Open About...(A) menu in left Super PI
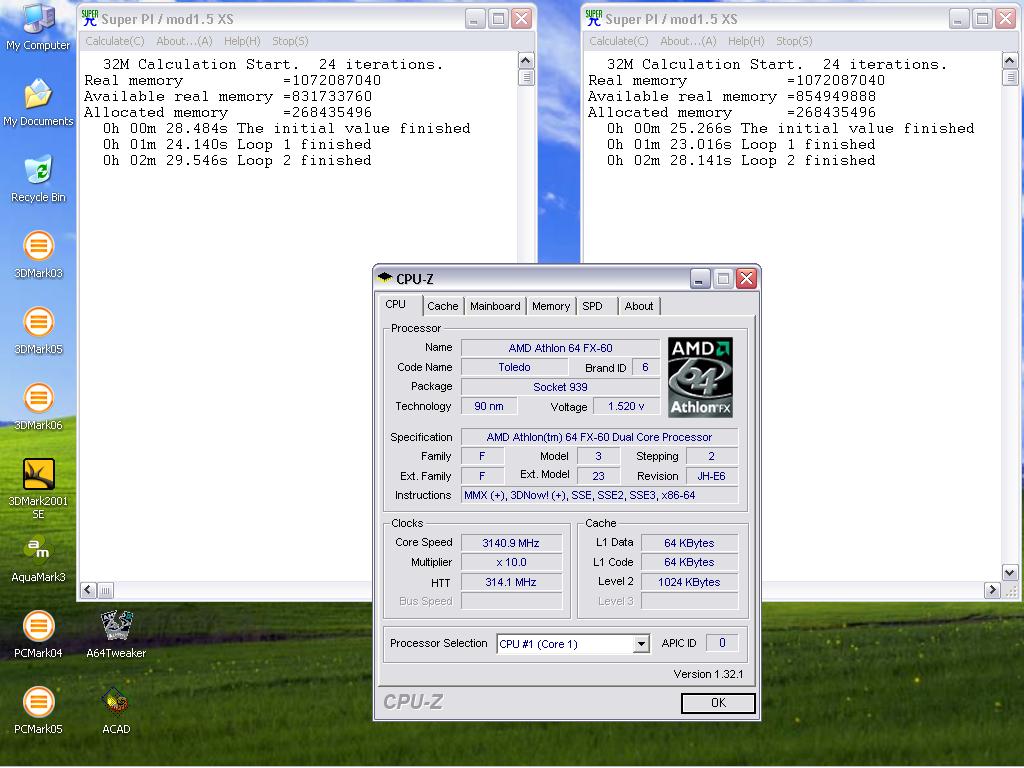Image resolution: width=1024 pixels, height=768 pixels. click(184, 41)
